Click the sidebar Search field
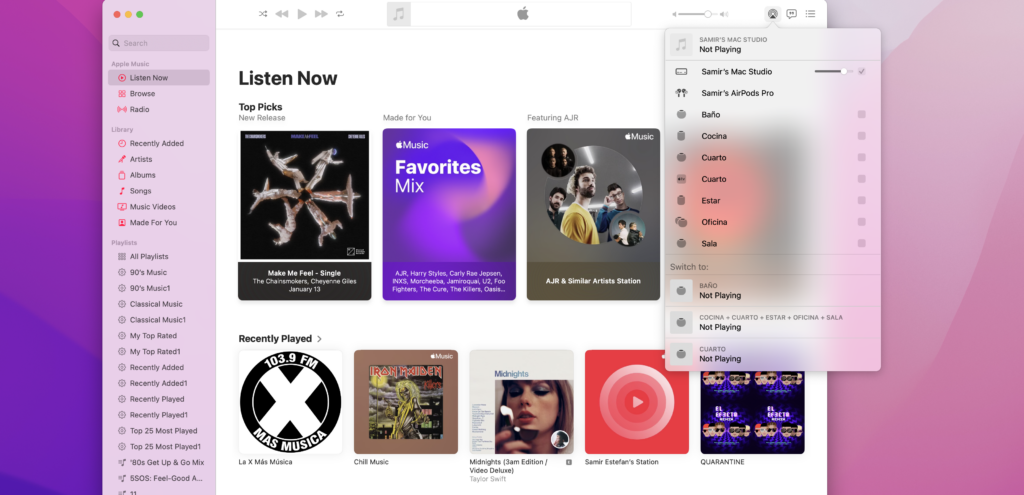The width and height of the screenshot is (1024, 495). (x=159, y=43)
